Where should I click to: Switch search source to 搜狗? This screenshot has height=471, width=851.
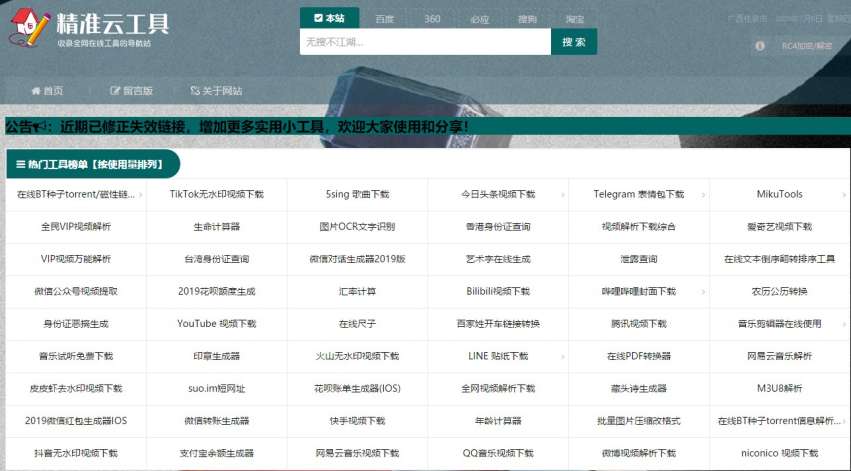coord(527,19)
